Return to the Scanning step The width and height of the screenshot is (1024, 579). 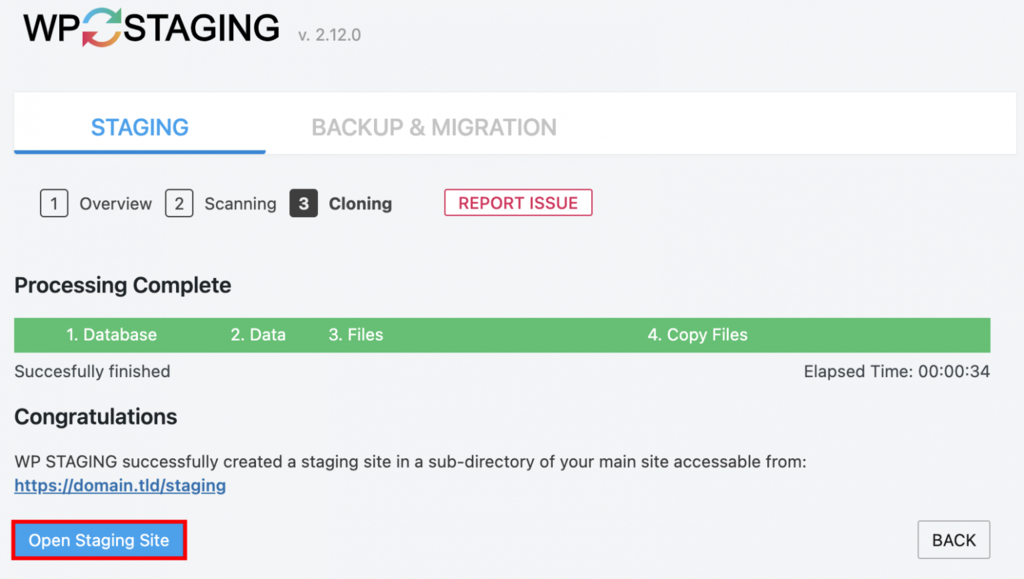pos(240,203)
